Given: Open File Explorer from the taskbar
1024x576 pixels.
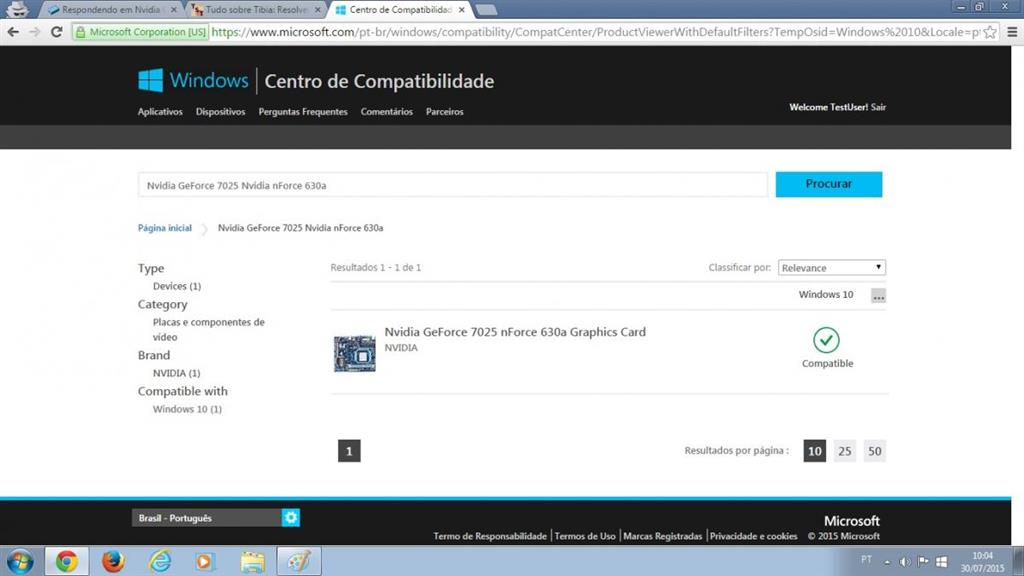Looking at the screenshot, I should [x=252, y=561].
